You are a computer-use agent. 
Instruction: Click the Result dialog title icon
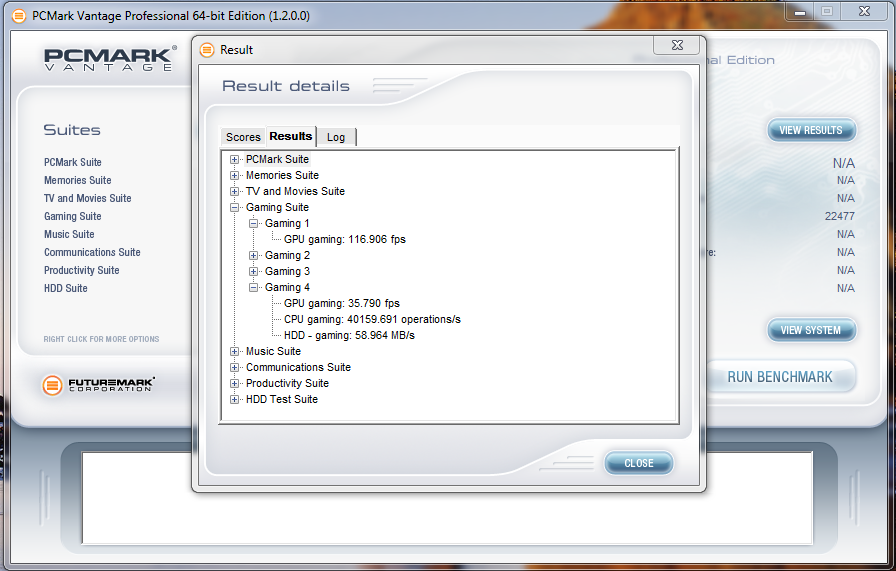(x=207, y=50)
